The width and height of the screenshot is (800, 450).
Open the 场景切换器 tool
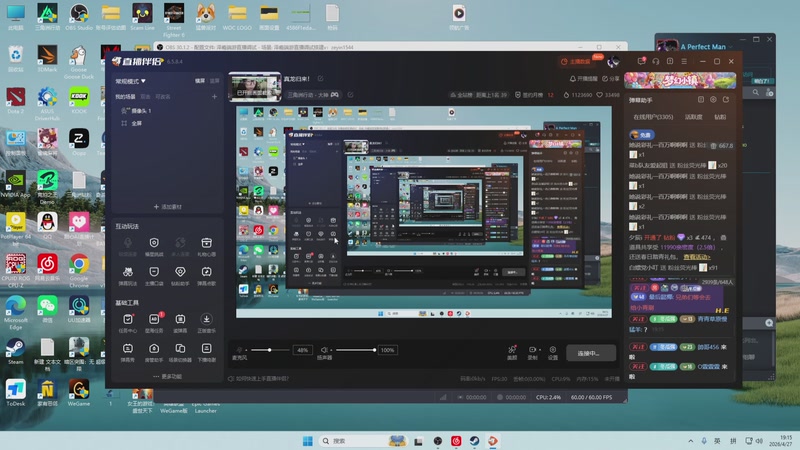pos(180,352)
